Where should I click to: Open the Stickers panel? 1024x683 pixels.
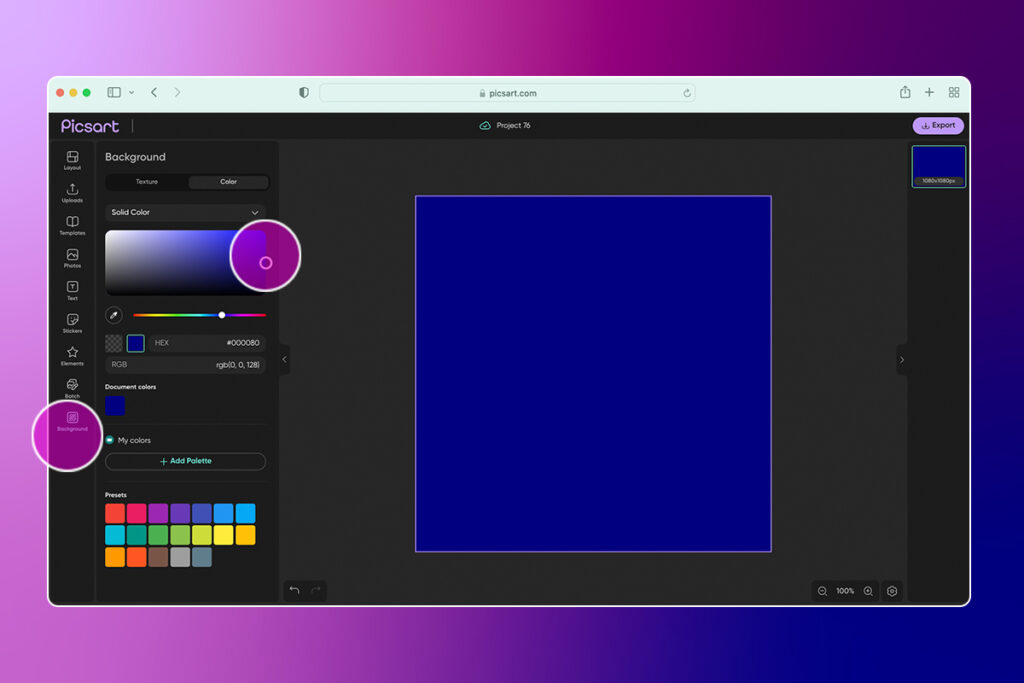pos(72,322)
